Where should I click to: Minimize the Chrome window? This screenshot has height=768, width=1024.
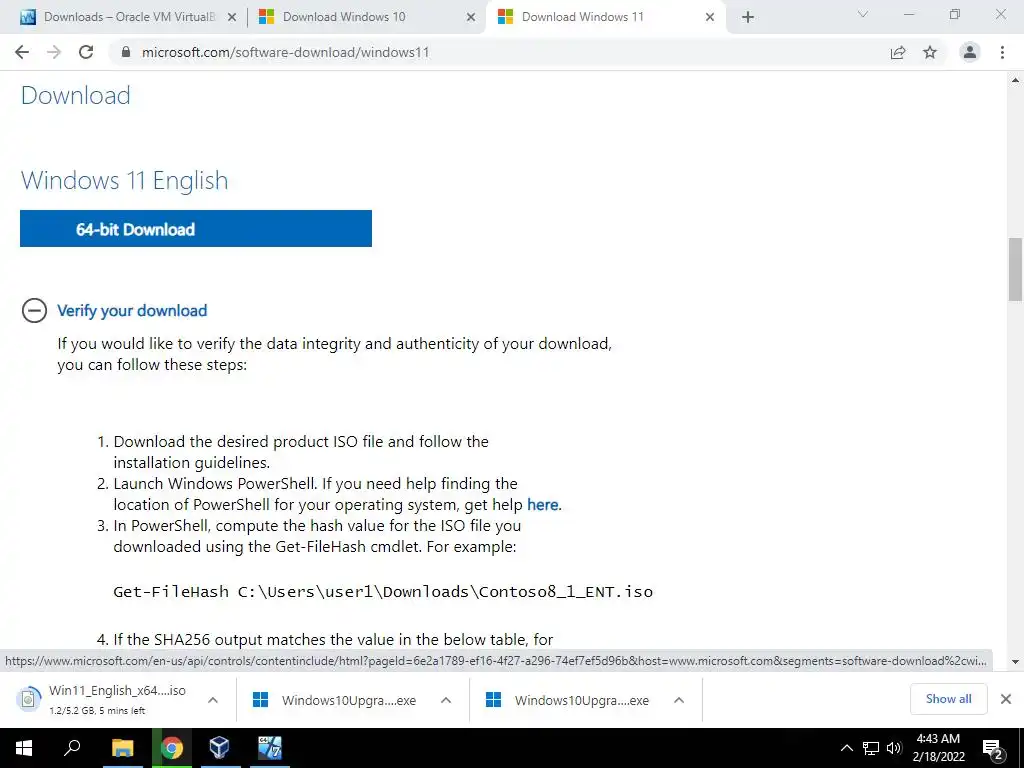(908, 14)
